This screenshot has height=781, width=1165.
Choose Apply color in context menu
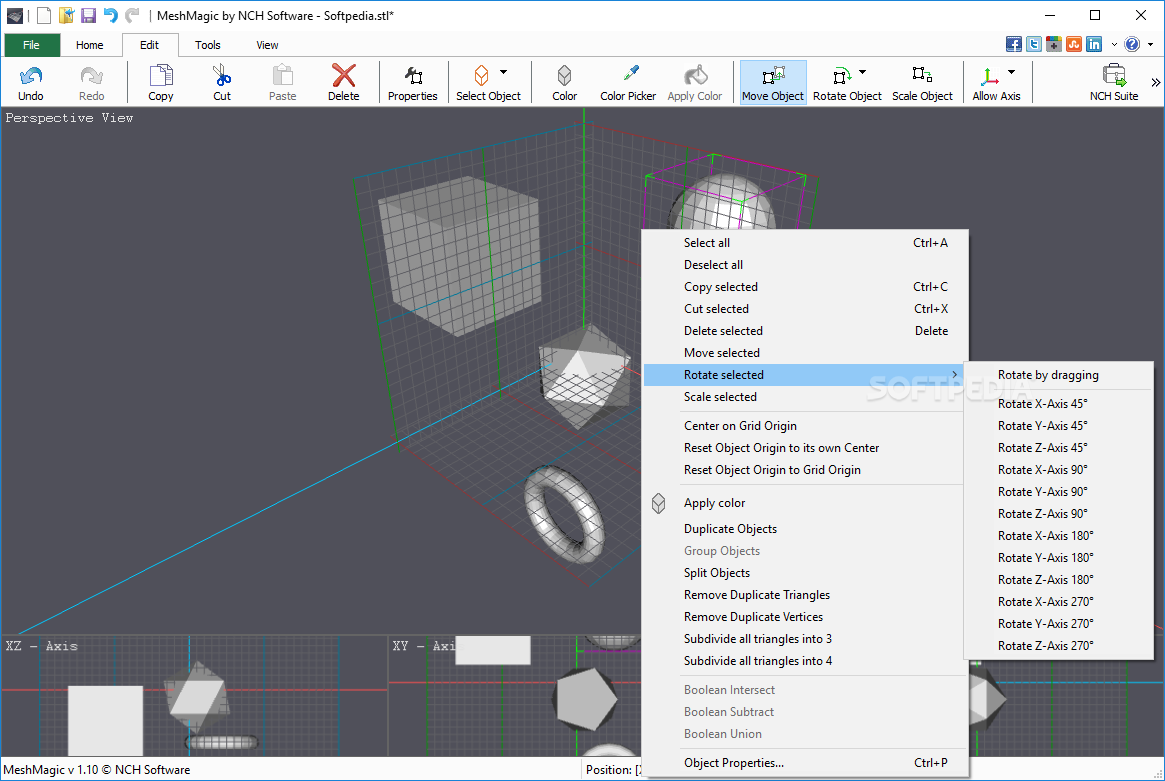[x=805, y=503]
